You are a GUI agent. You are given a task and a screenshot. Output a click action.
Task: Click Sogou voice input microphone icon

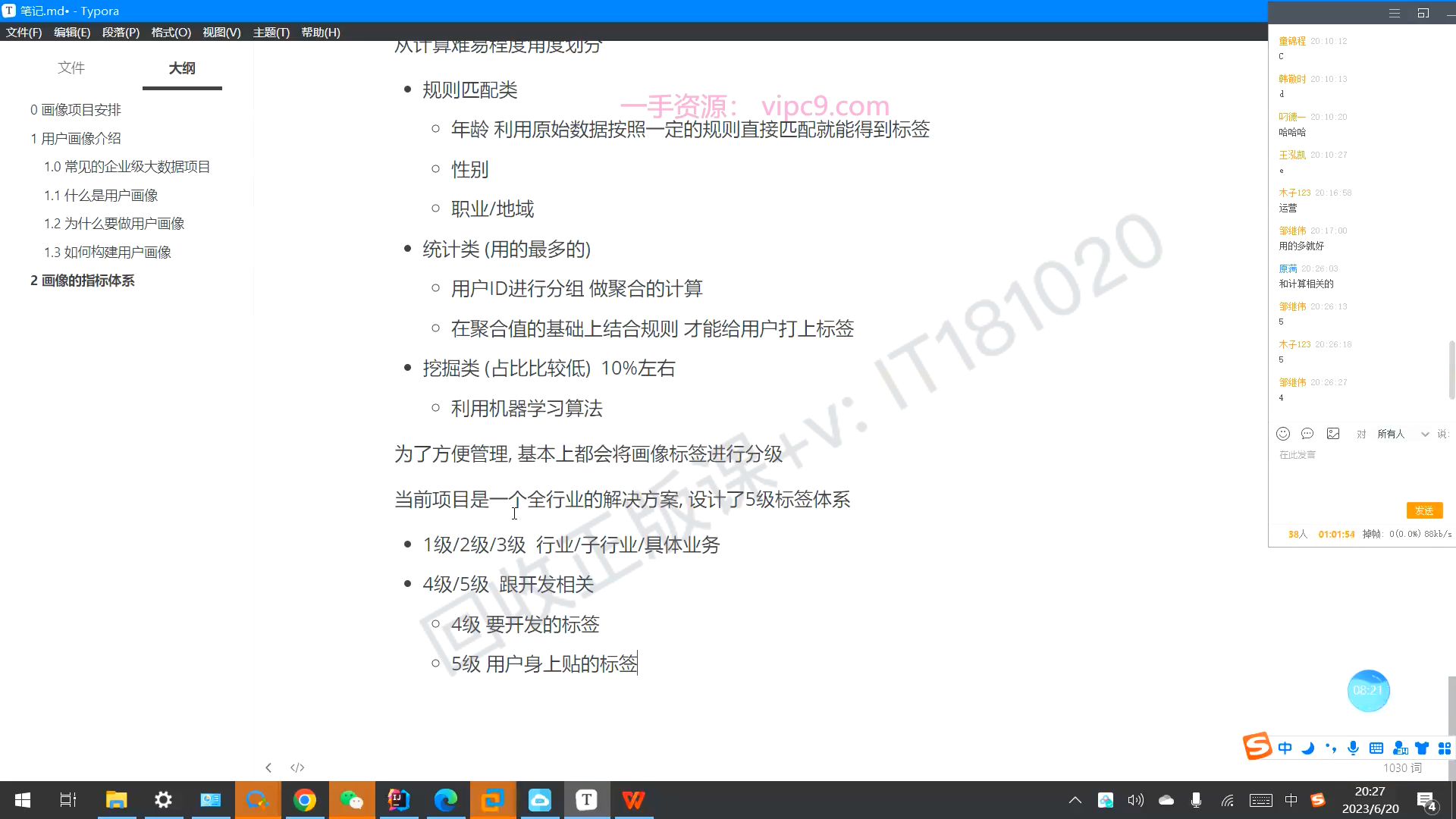pos(1353,748)
